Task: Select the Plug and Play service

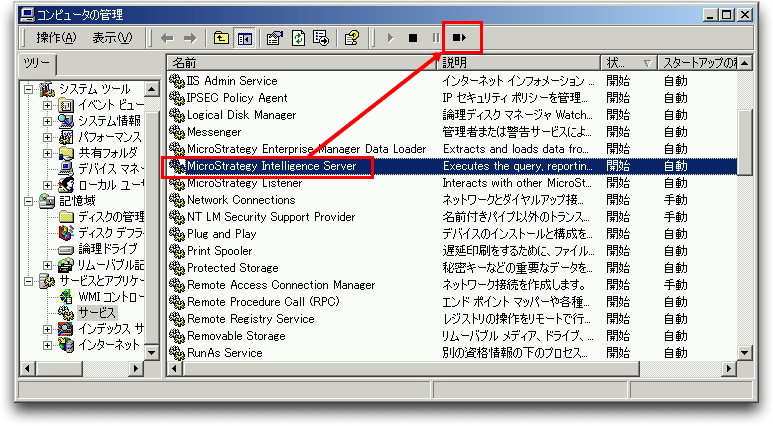Action: (x=221, y=234)
